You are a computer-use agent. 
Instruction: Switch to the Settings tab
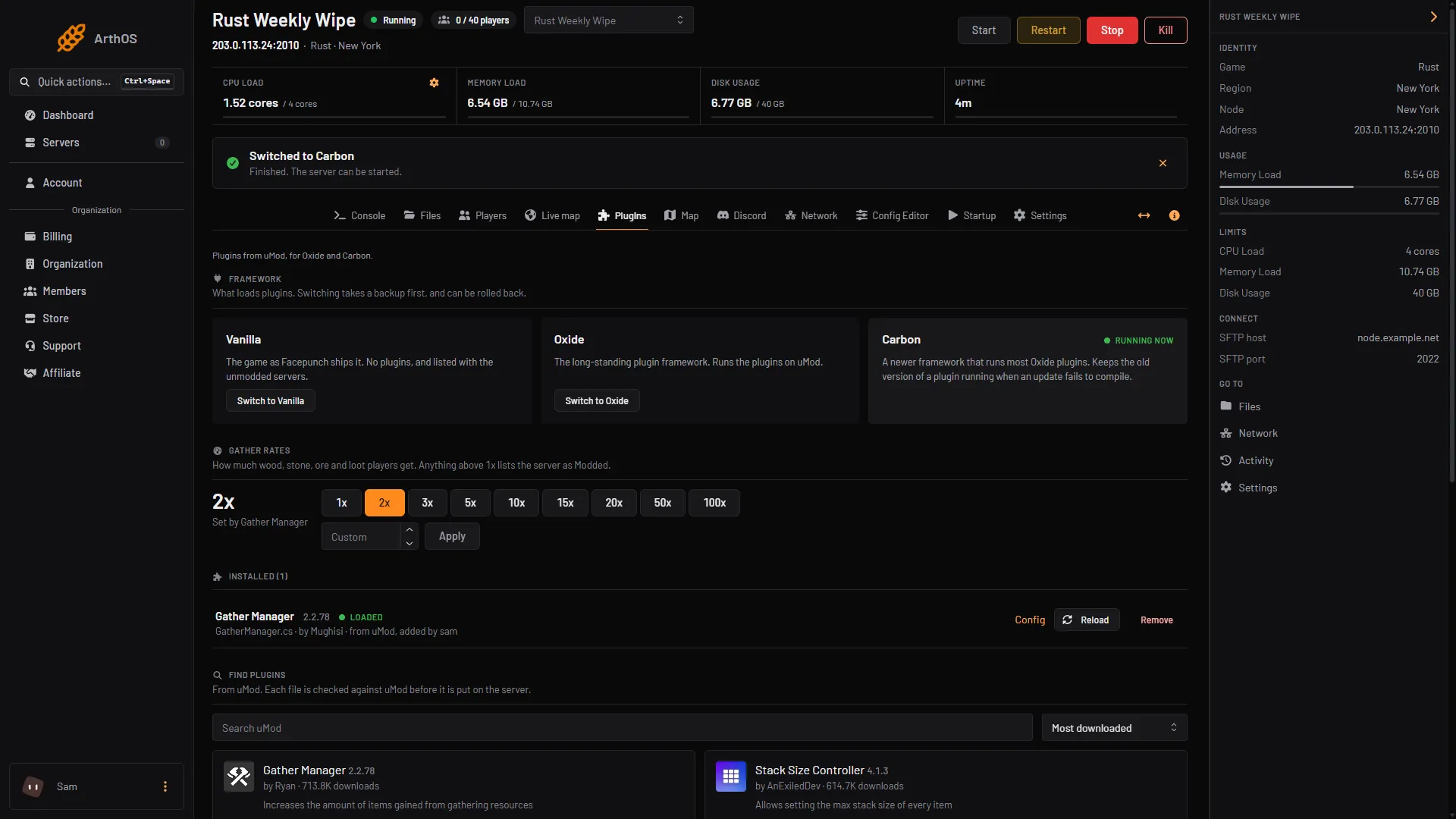pyautogui.click(x=1040, y=215)
